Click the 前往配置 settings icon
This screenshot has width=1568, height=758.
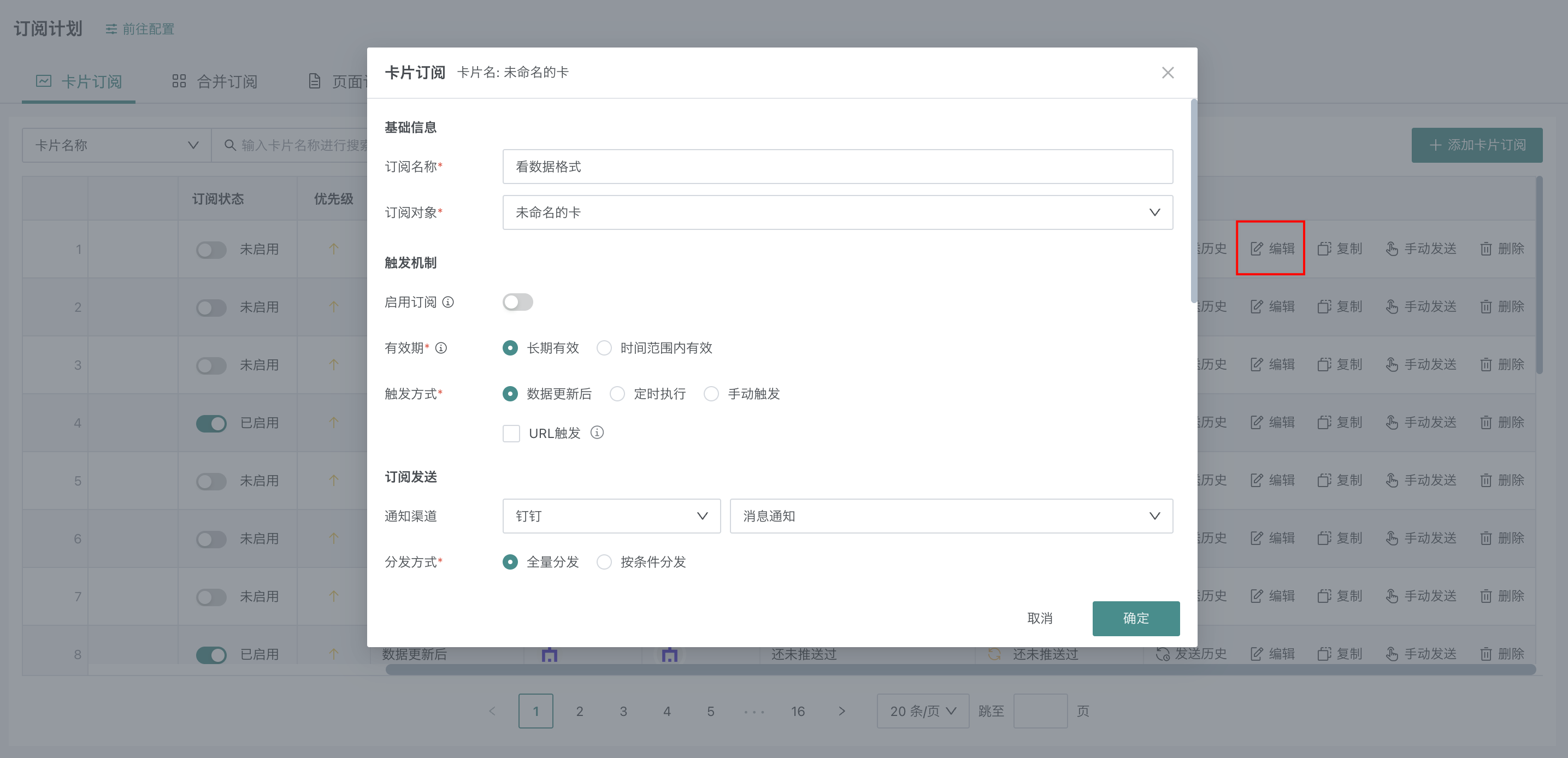[x=111, y=28]
